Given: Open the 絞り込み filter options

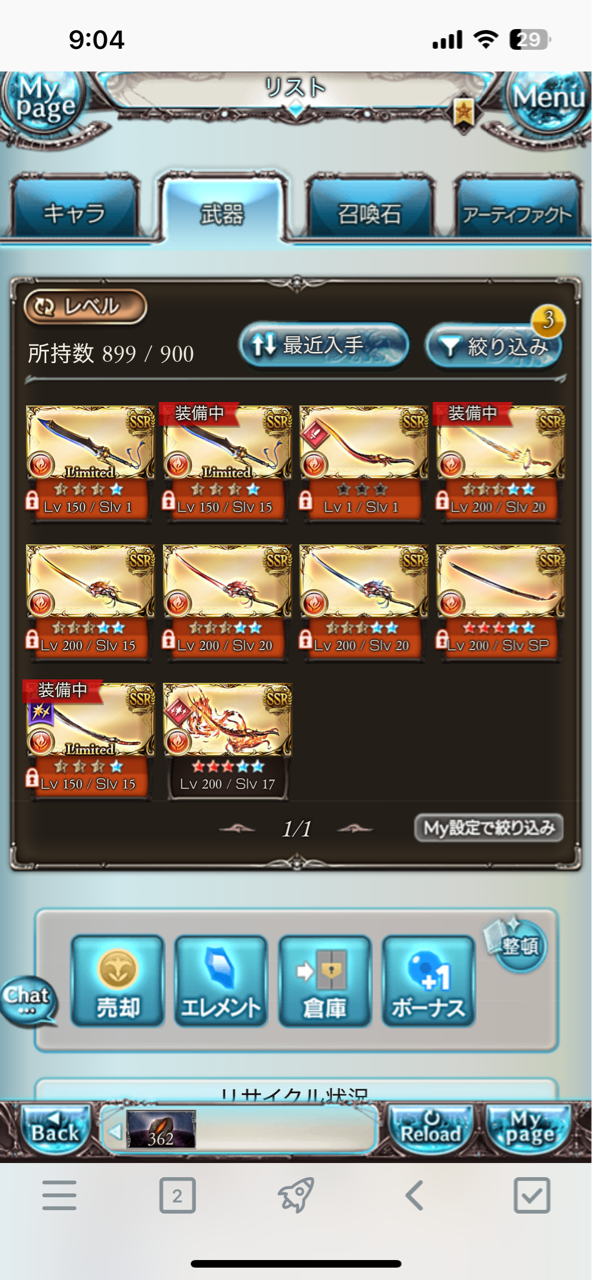Looking at the screenshot, I should coord(493,347).
